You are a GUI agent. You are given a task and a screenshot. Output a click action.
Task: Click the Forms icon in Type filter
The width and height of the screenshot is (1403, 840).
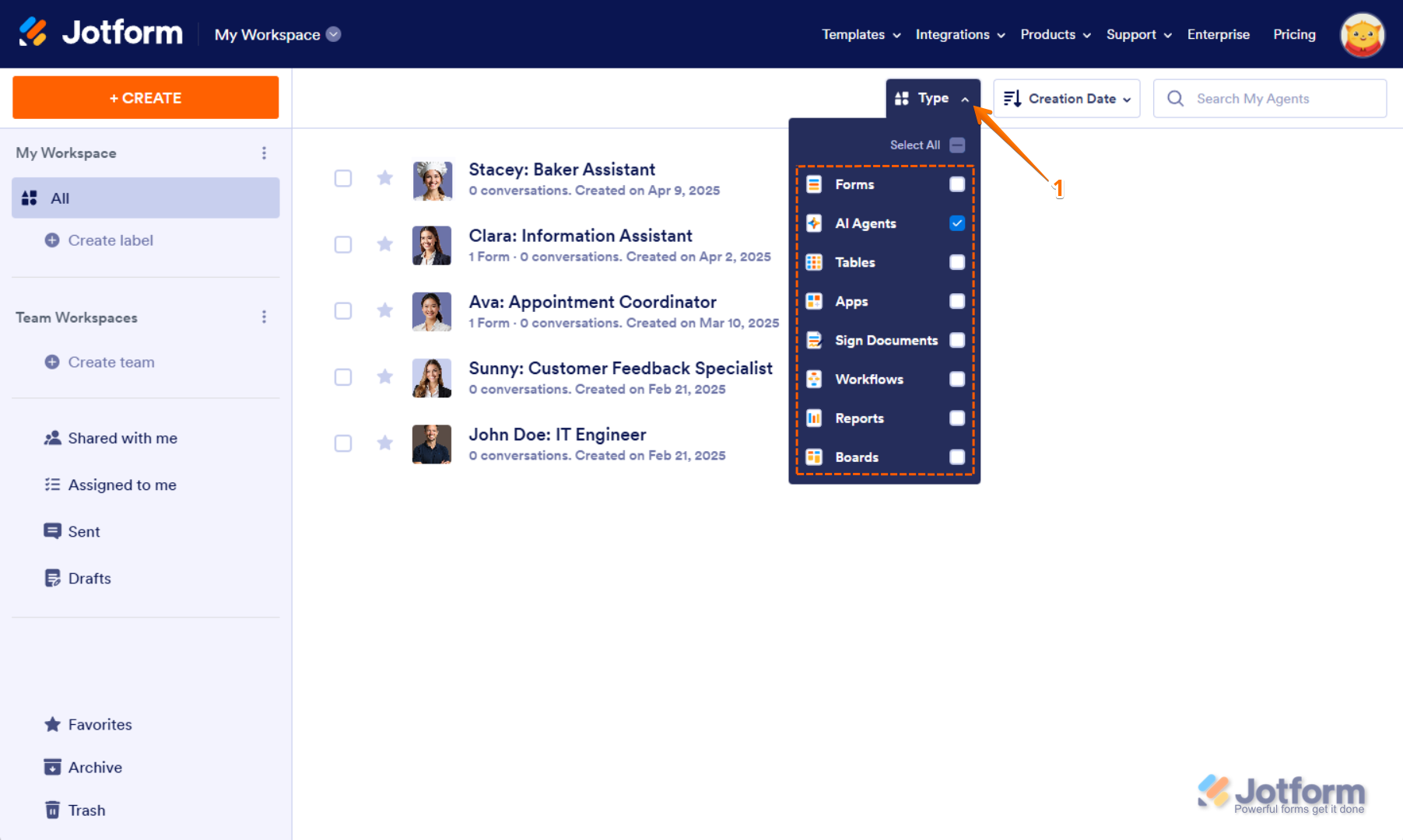click(x=814, y=184)
